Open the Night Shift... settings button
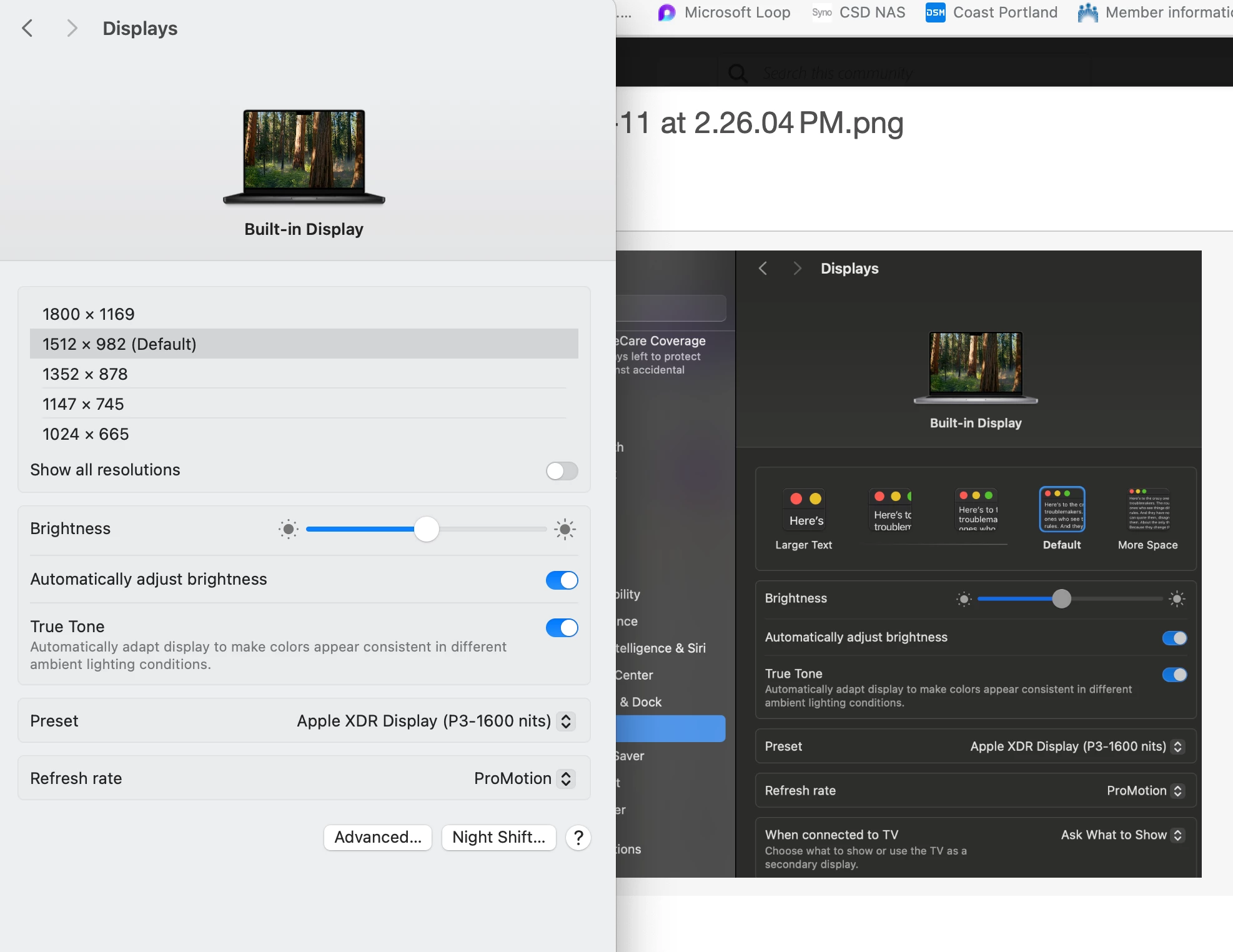Image resolution: width=1233 pixels, height=952 pixels. coord(498,838)
